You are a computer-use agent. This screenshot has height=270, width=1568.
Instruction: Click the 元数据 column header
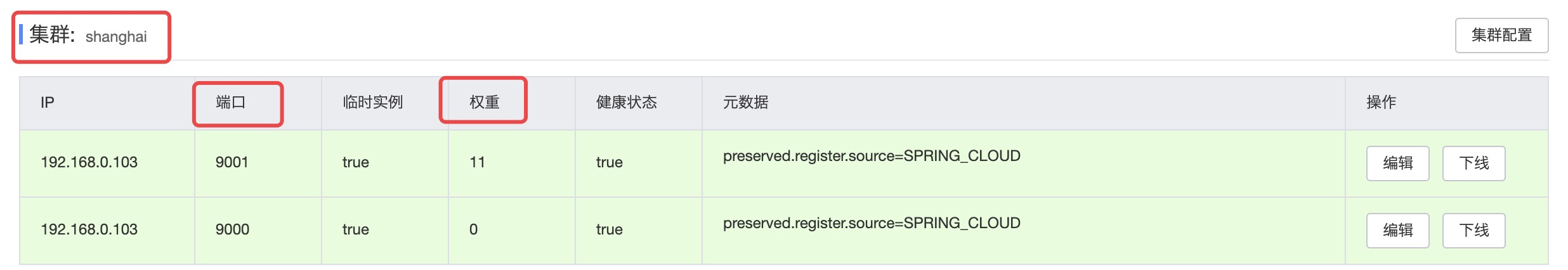click(745, 103)
